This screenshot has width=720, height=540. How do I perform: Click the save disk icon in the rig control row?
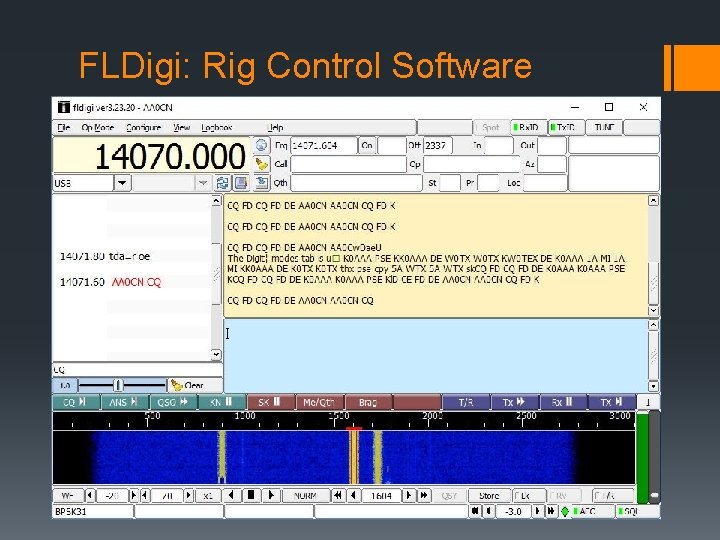coord(241,183)
